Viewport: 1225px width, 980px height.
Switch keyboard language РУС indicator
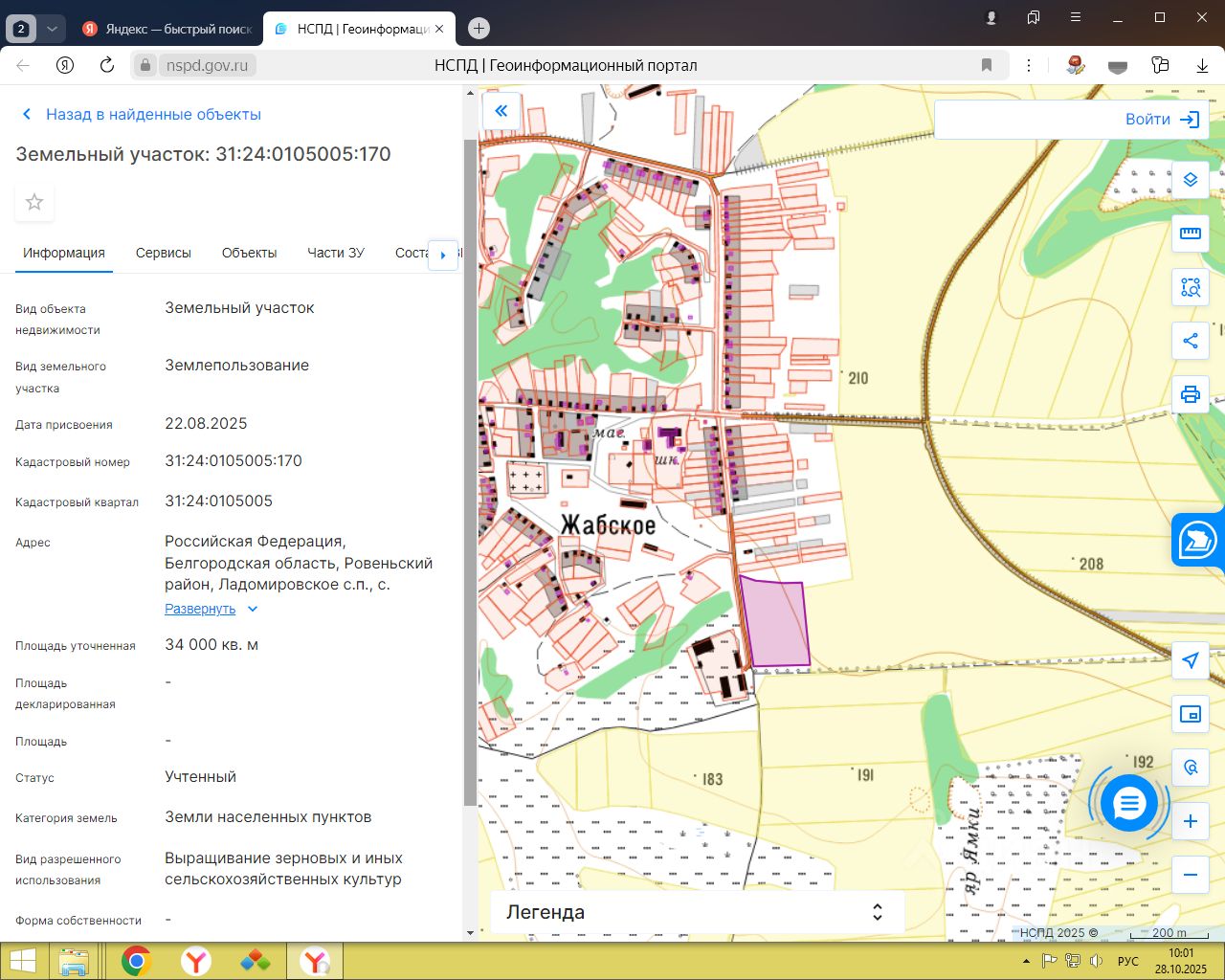point(1128,961)
